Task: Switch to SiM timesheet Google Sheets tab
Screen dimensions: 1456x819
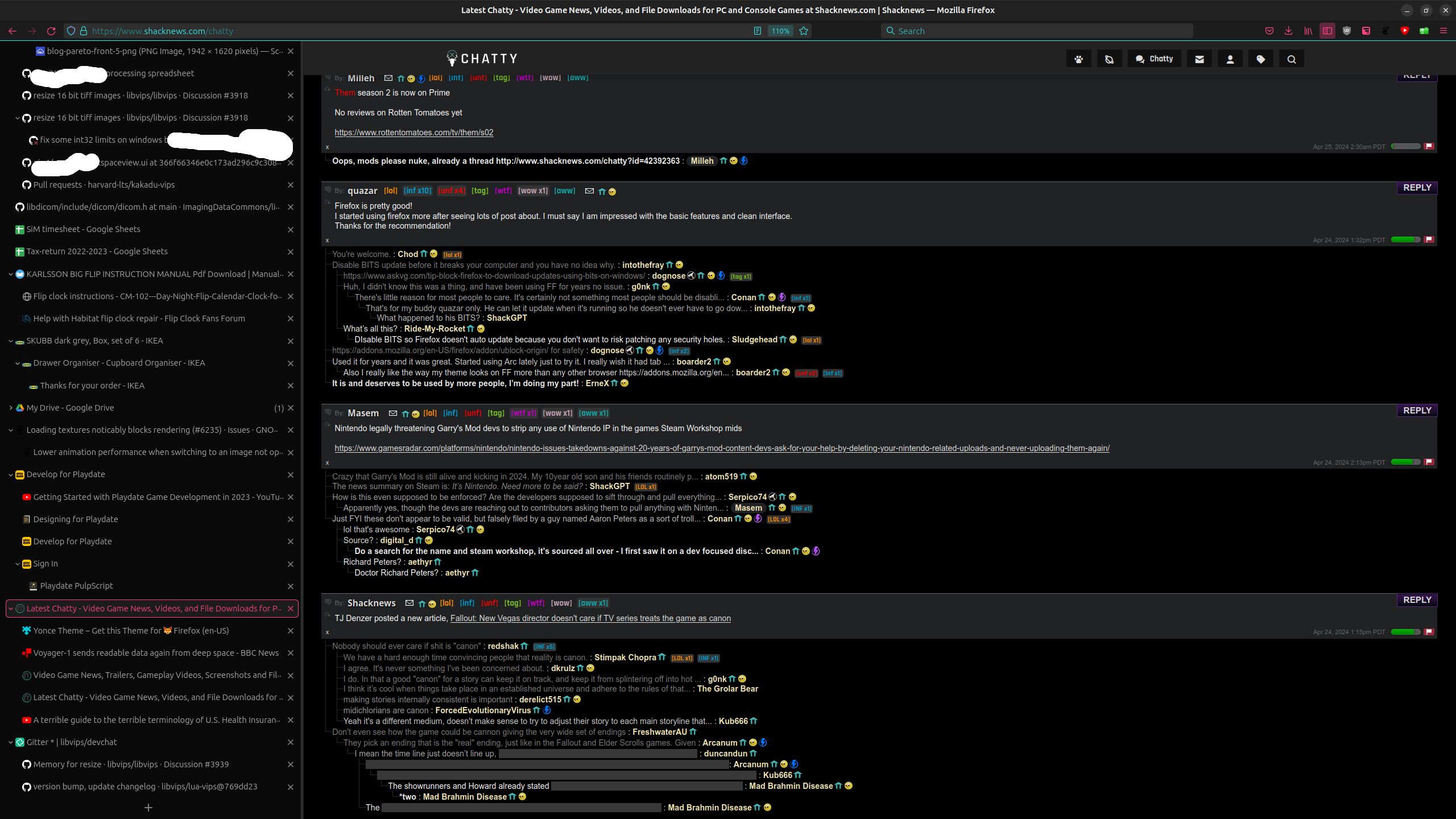Action: click(148, 229)
